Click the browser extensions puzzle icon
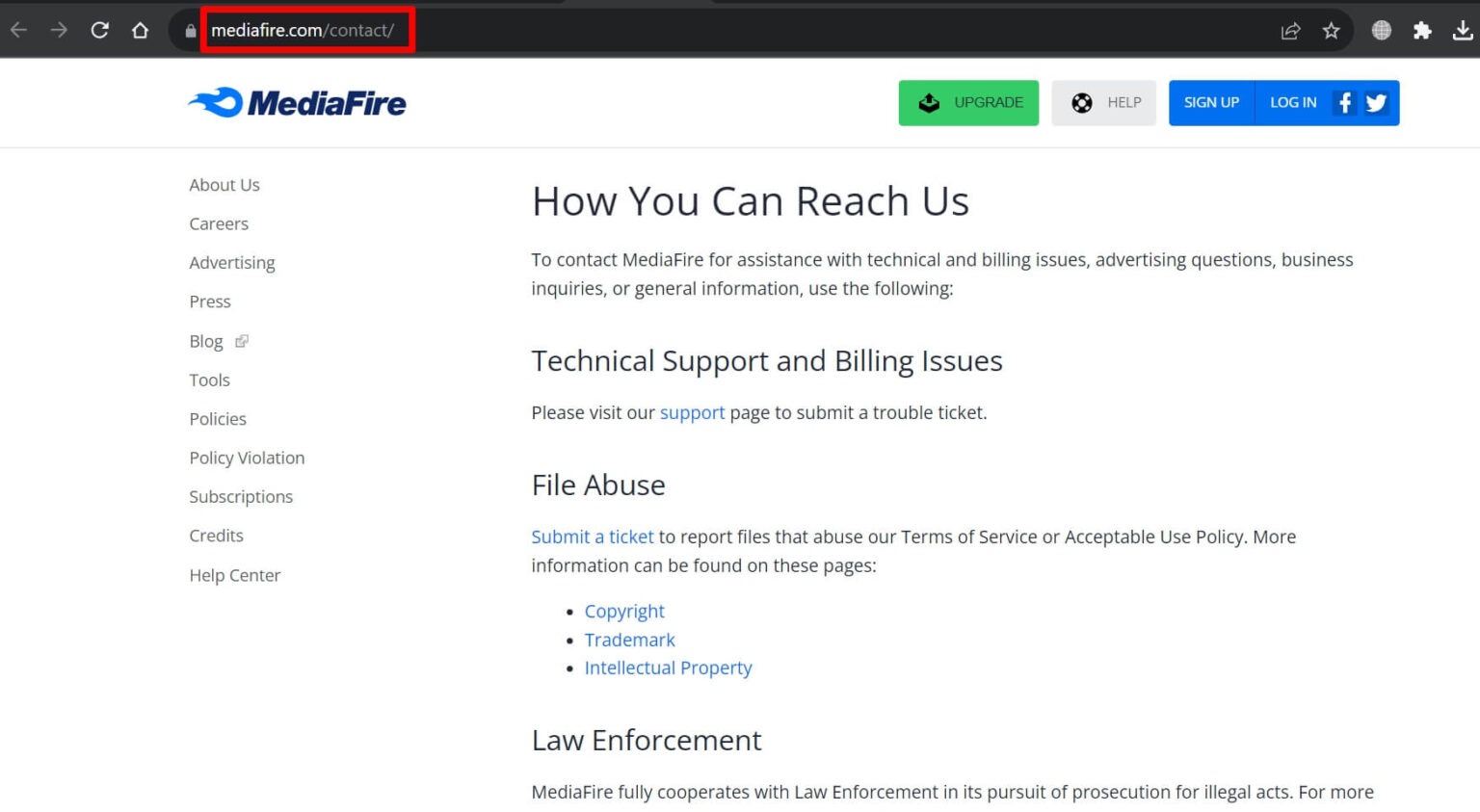This screenshot has height=812, width=1480. click(1422, 30)
